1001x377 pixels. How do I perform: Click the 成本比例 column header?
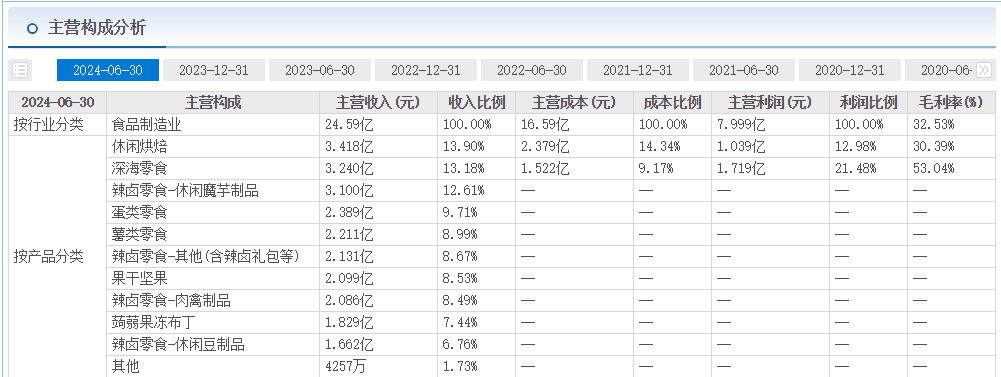(x=672, y=102)
